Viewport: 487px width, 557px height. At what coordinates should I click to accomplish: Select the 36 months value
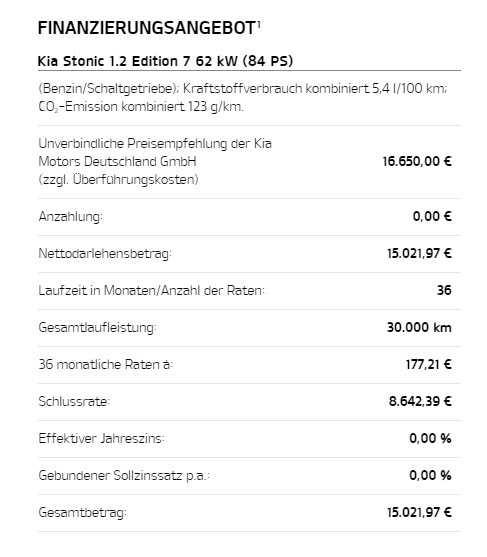[444, 290]
